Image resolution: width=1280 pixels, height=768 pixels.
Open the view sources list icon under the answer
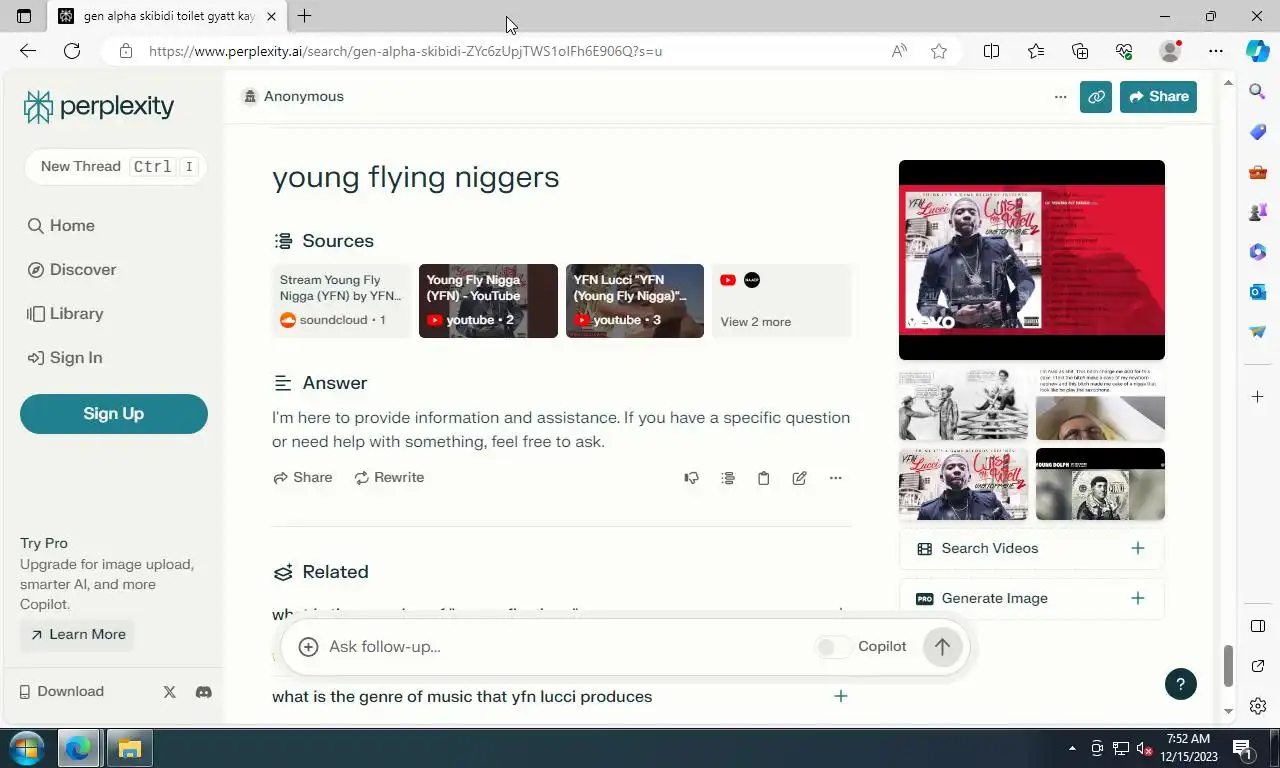(x=728, y=478)
